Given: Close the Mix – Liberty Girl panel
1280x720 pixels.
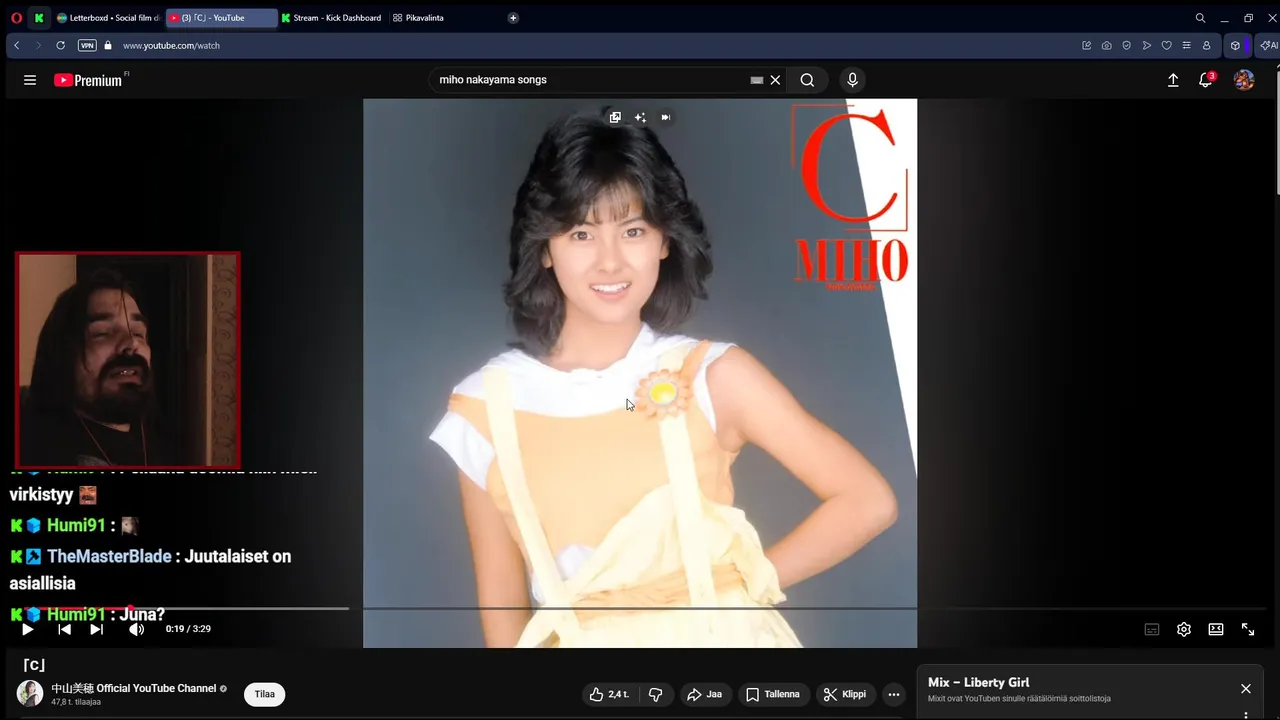Looking at the screenshot, I should pyautogui.click(x=1246, y=689).
